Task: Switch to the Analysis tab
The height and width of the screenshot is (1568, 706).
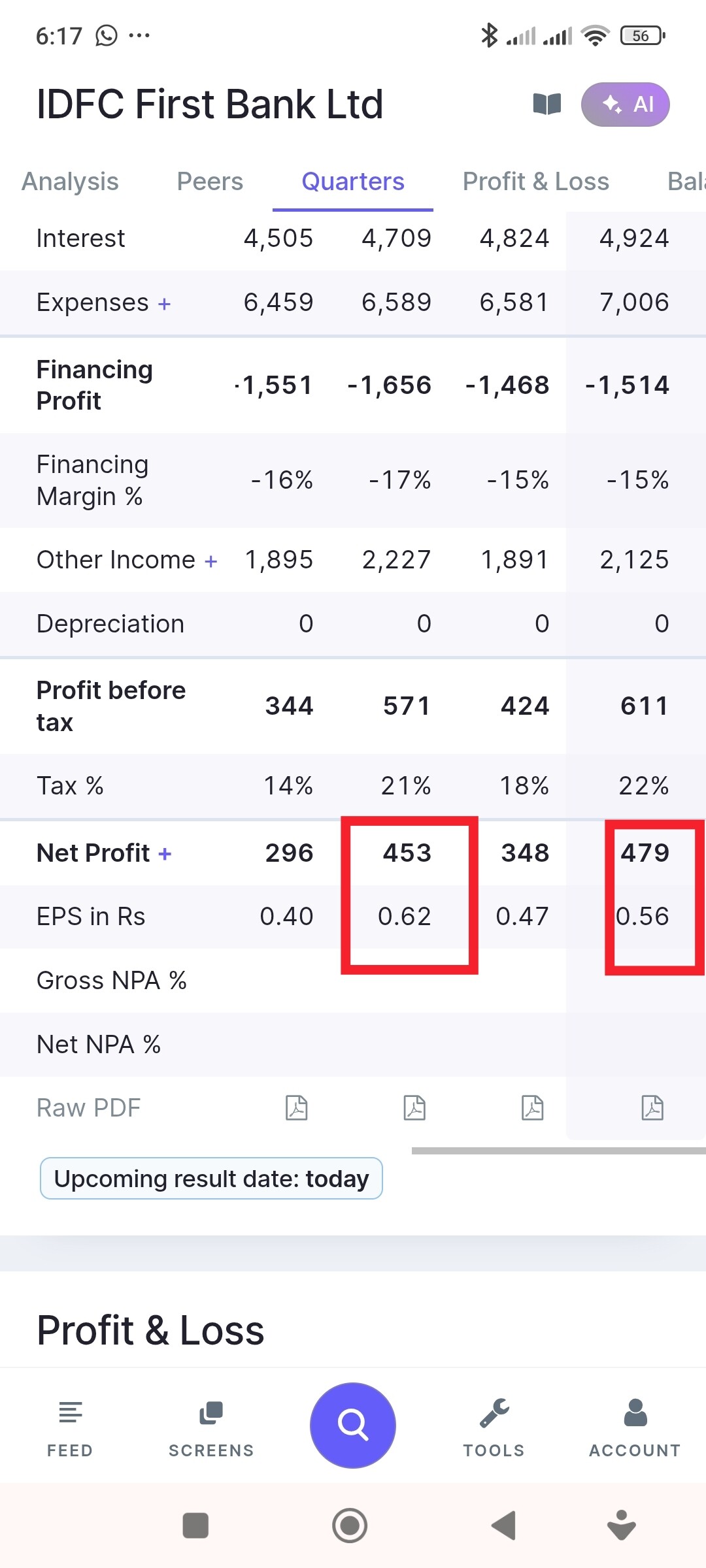Action: (70, 182)
